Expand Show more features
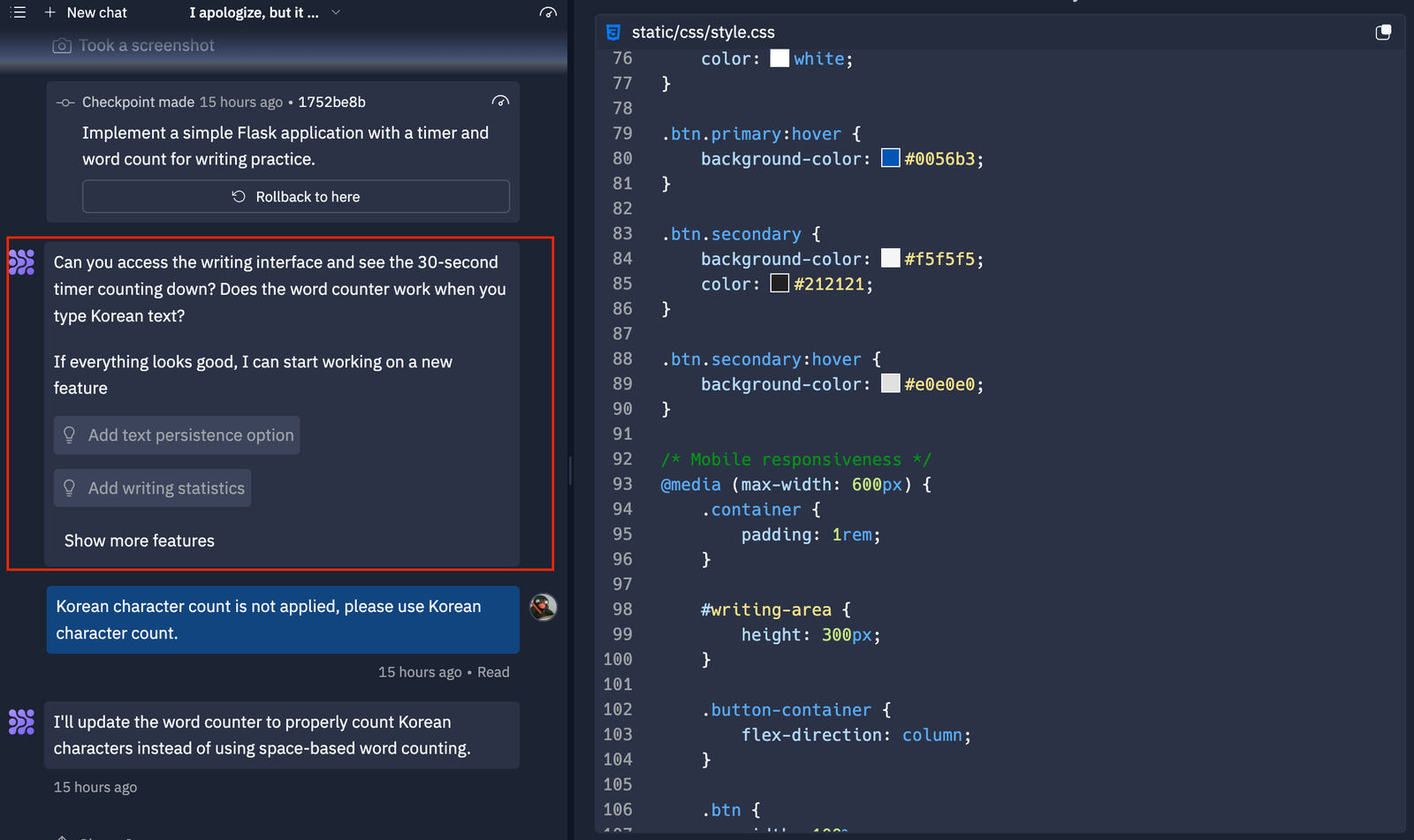Screen dimensions: 1414x840 tap(140, 541)
